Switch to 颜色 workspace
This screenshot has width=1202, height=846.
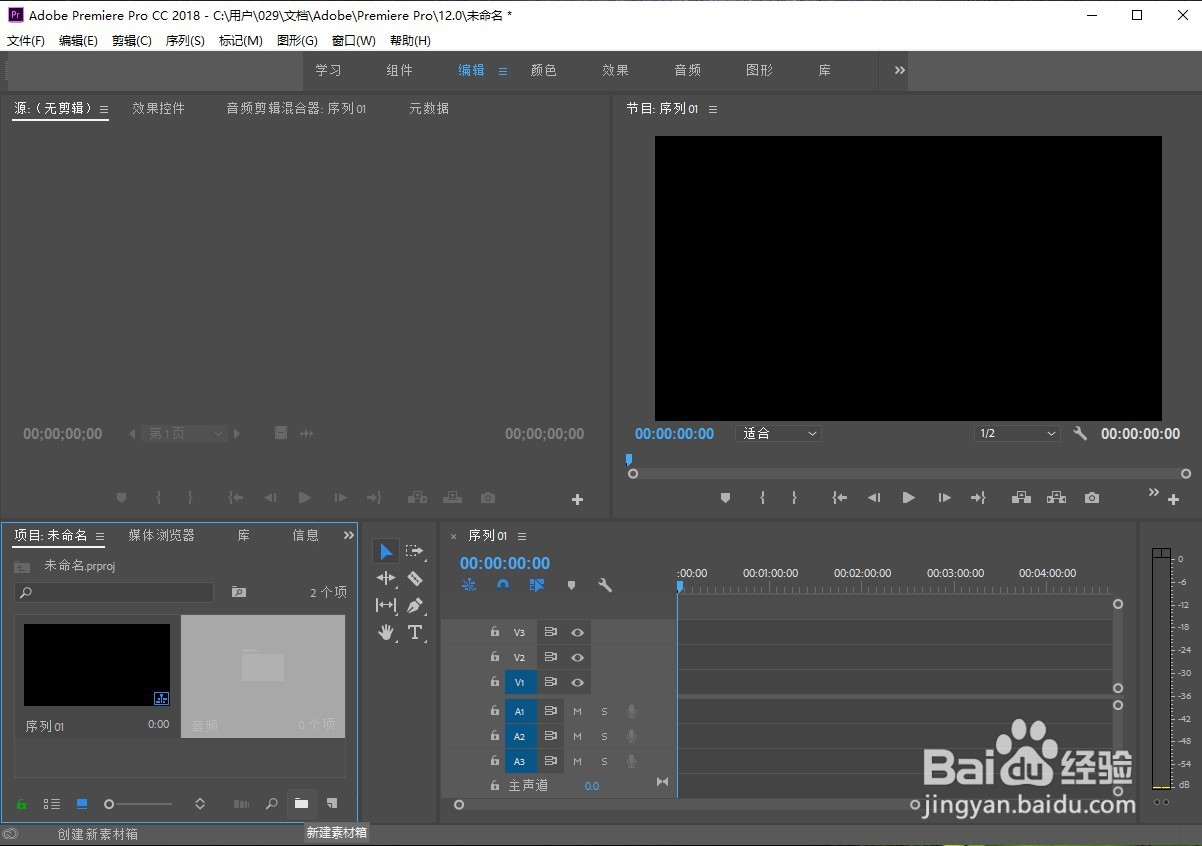point(543,70)
